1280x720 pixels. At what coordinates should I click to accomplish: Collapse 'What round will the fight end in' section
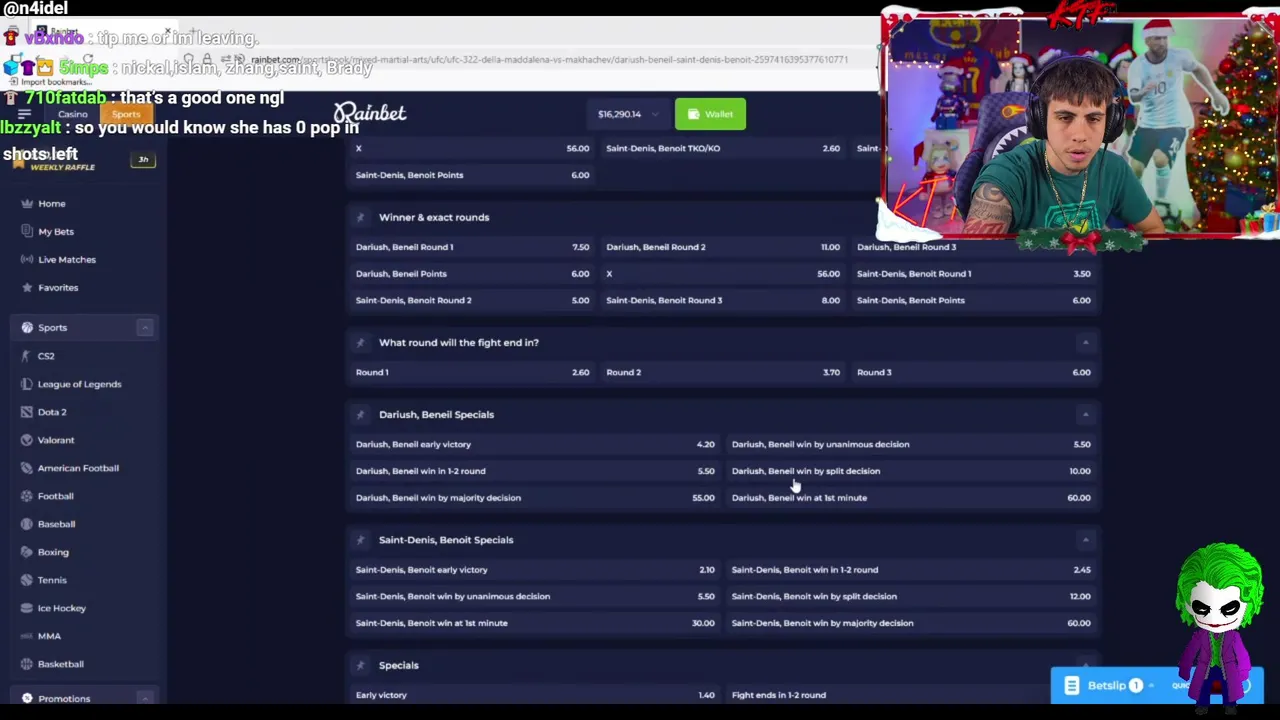pos(1085,342)
